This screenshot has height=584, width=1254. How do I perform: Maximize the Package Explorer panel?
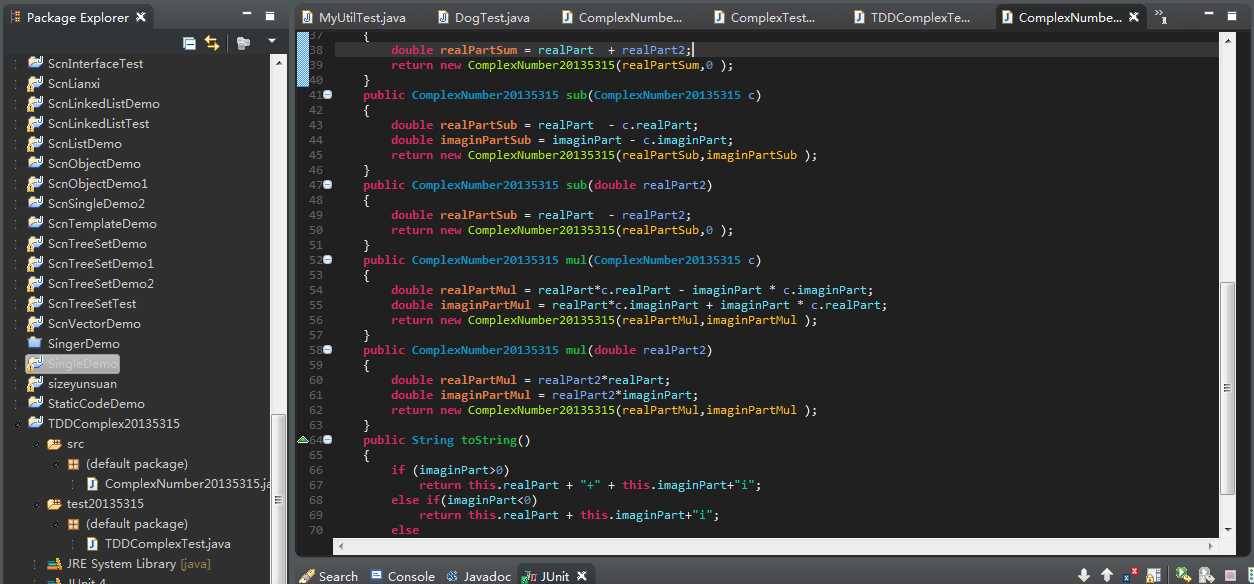pos(270,16)
